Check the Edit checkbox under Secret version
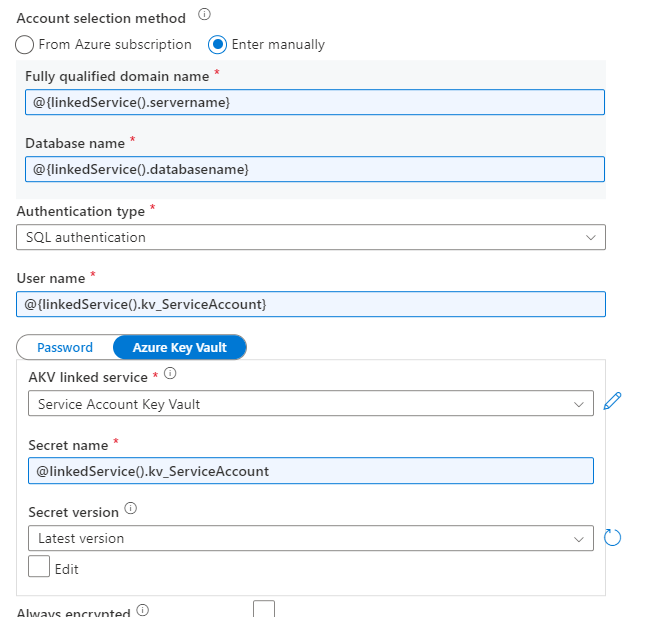The width and height of the screenshot is (650, 617). pyautogui.click(x=39, y=566)
